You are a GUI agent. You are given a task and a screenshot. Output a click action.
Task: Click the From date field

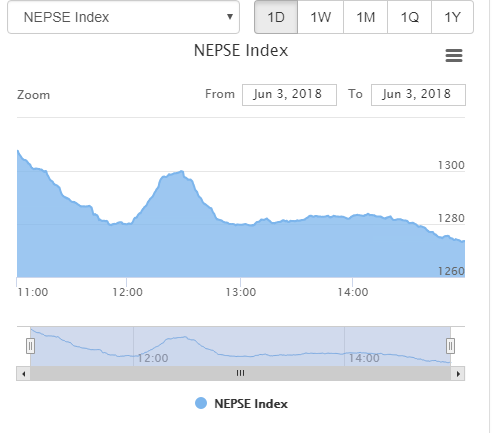pos(289,95)
